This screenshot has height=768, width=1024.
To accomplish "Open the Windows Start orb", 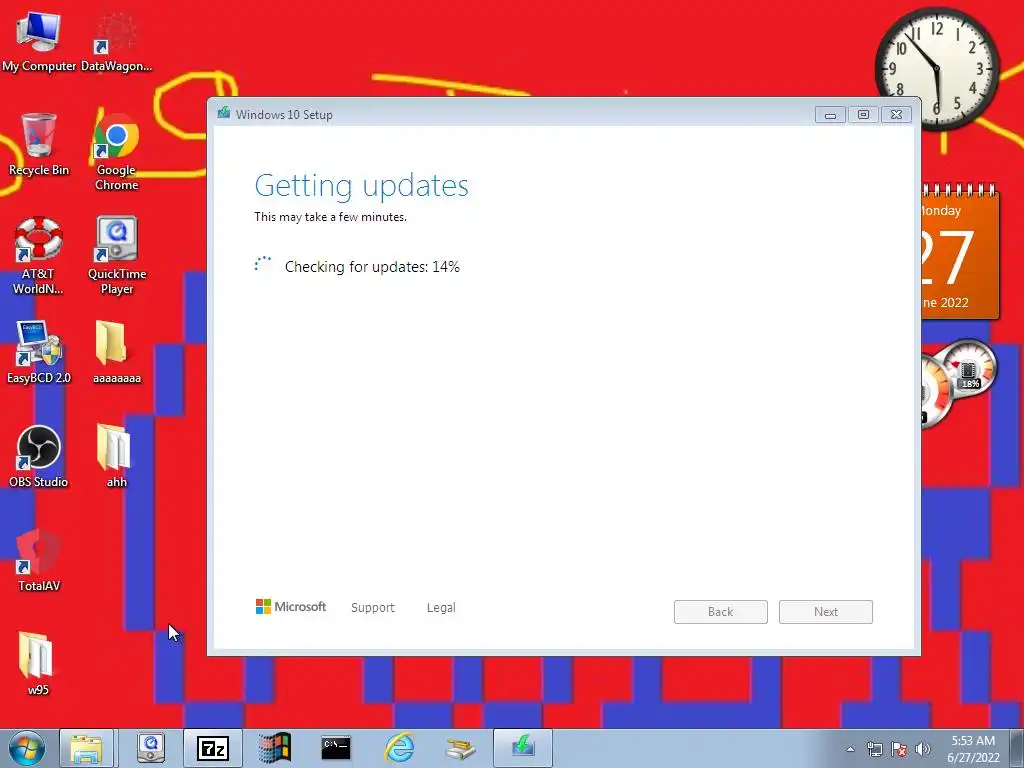I will coord(27,748).
